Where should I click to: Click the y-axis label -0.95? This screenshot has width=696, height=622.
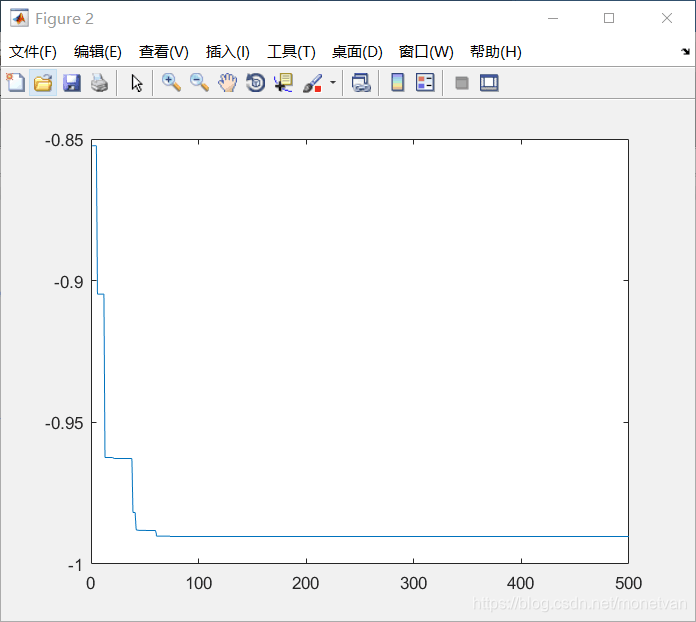tap(64, 424)
